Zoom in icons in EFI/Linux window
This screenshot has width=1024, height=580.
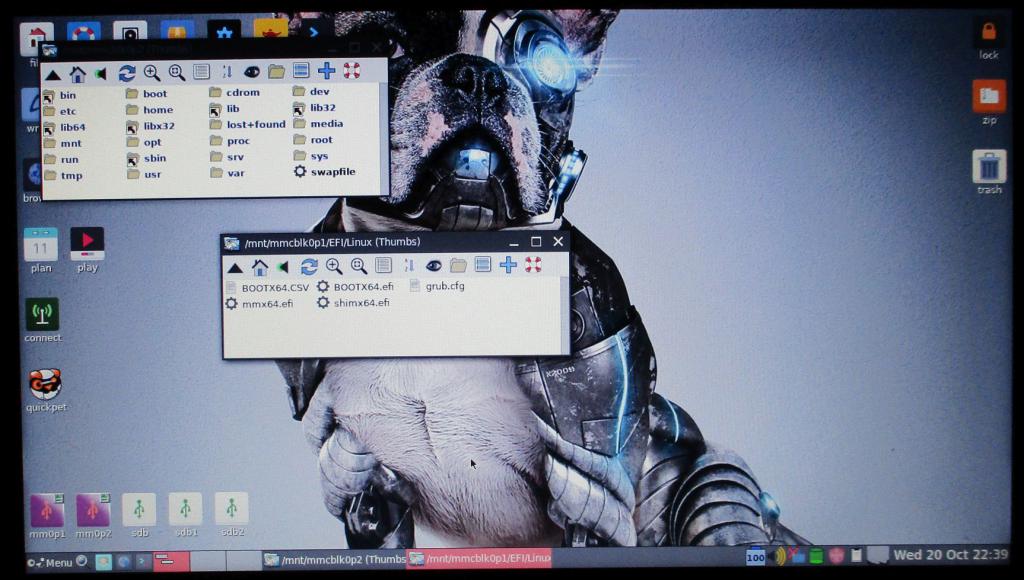(x=334, y=265)
